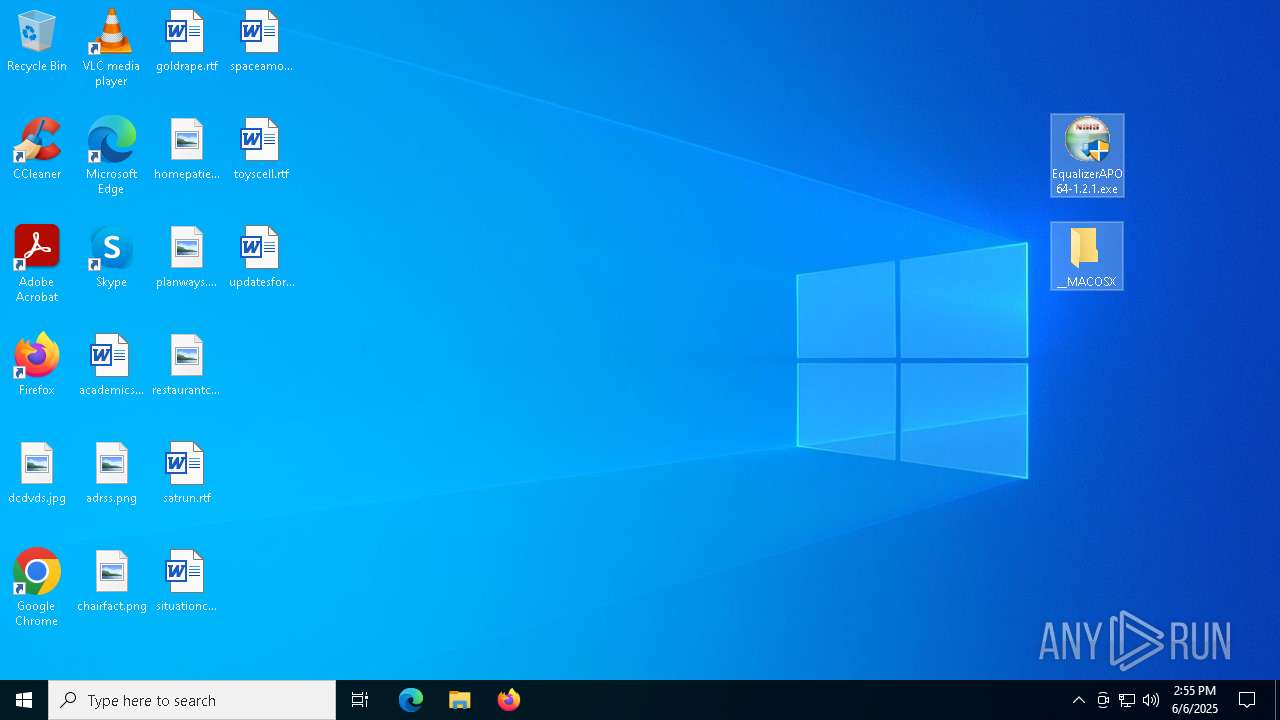Select the spaceamo... Word document icon
Image resolution: width=1280 pixels, height=720 pixels.
coord(261,42)
